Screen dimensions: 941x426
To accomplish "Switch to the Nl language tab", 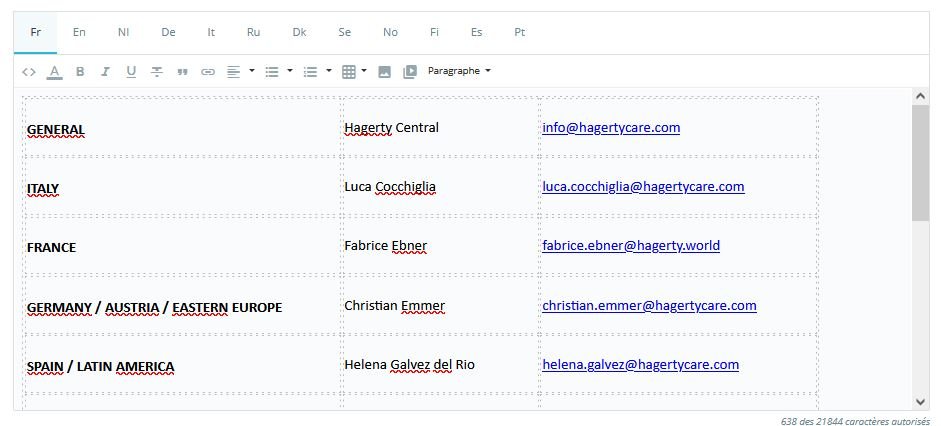I will [124, 33].
